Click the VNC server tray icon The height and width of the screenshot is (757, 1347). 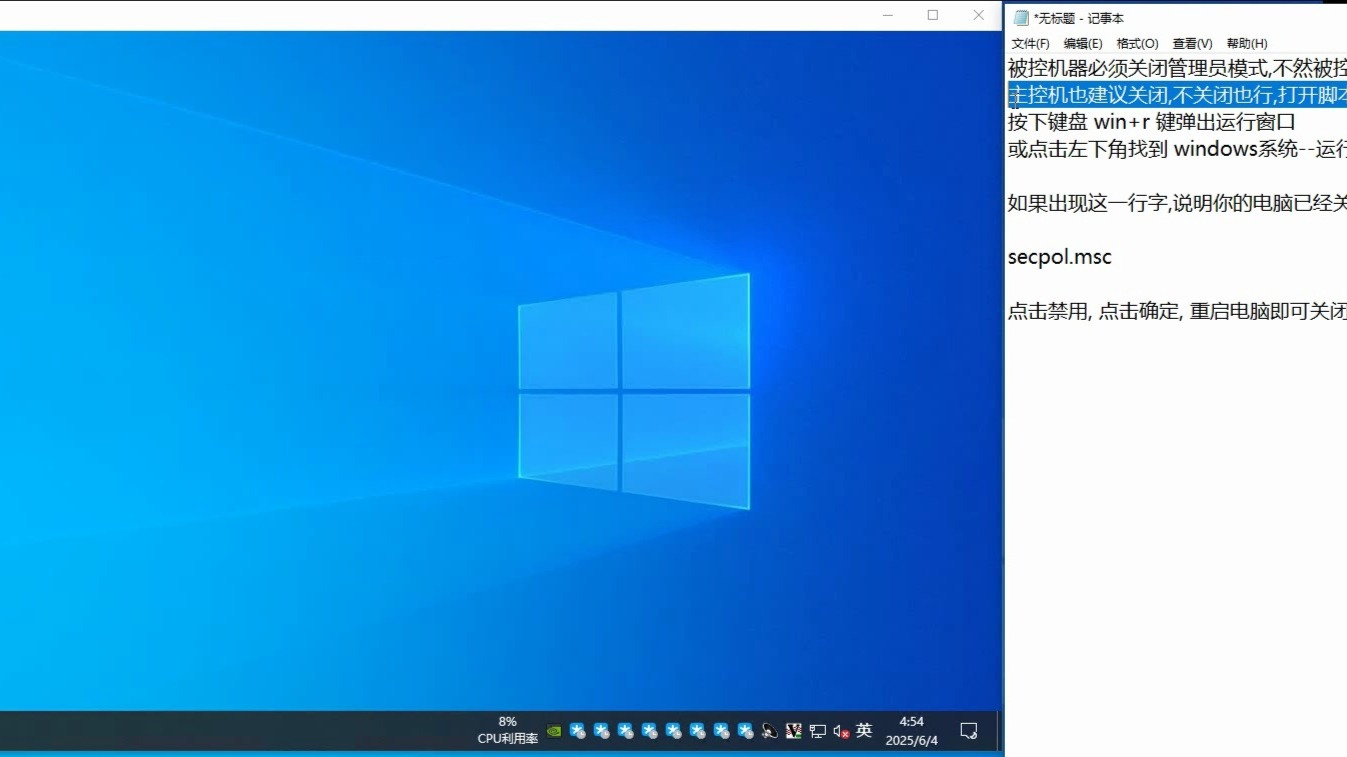[x=793, y=730]
